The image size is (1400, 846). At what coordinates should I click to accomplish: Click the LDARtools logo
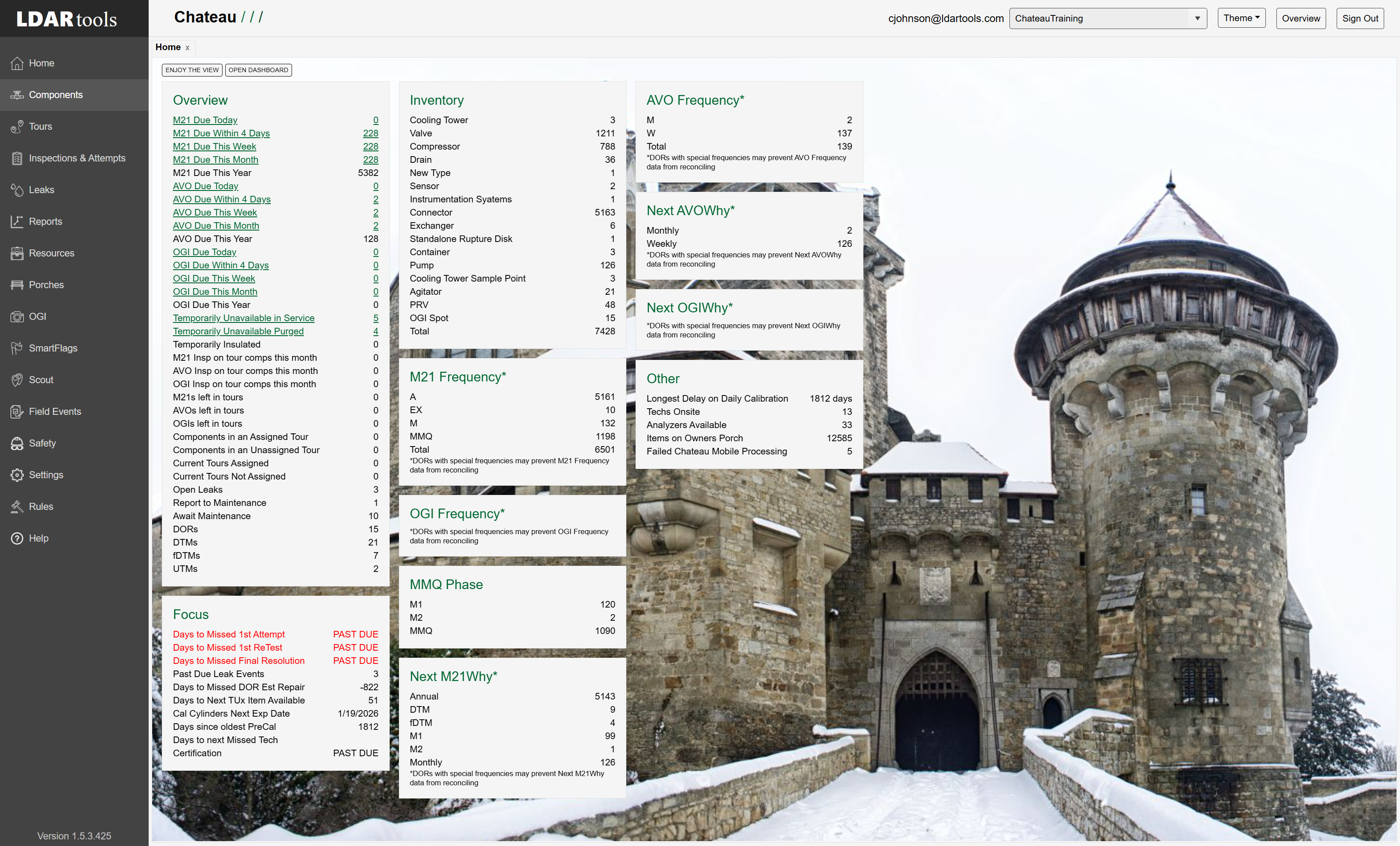click(x=66, y=19)
